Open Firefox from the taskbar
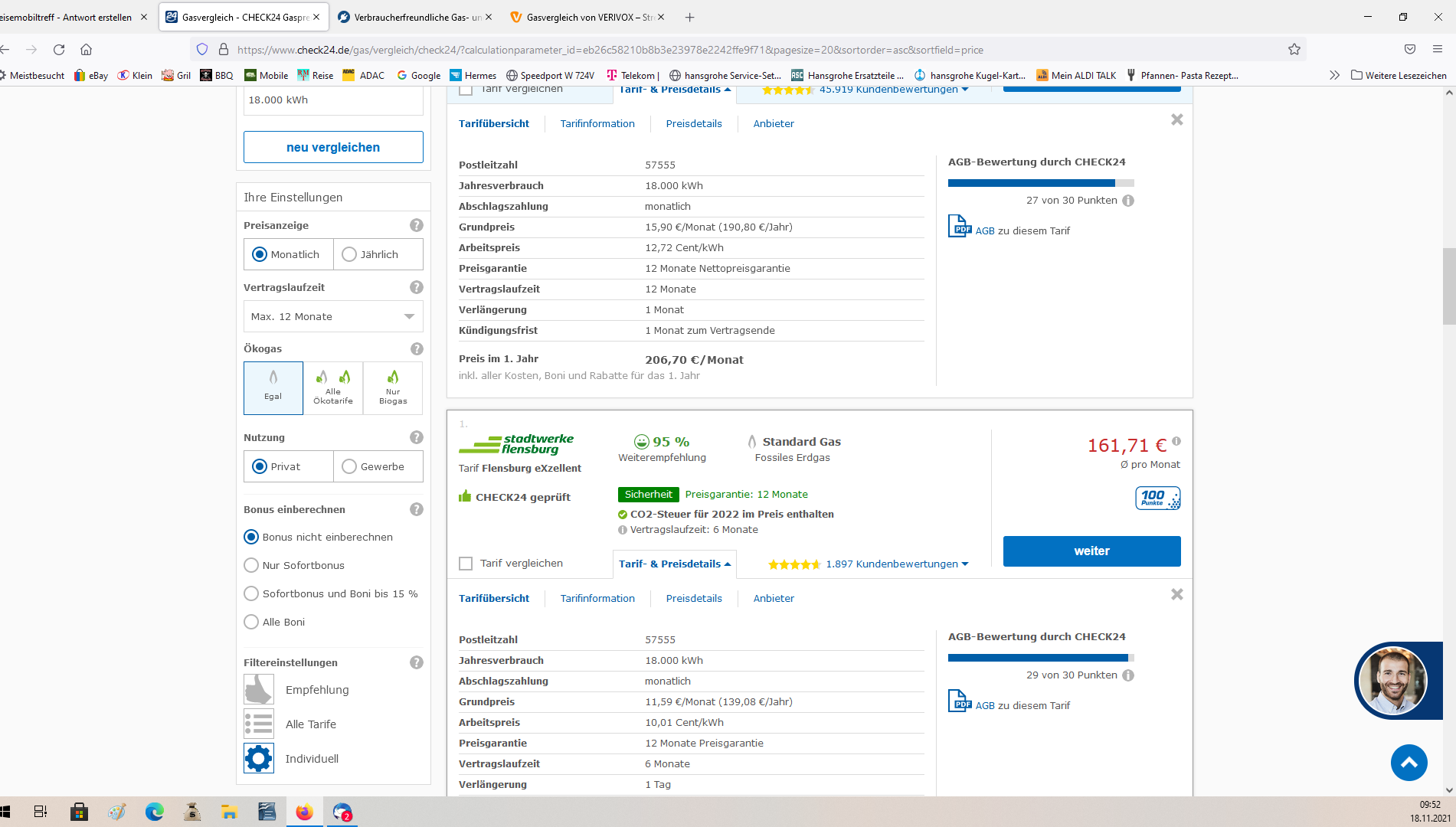Viewport: 1456px width, 827px height. [305, 812]
